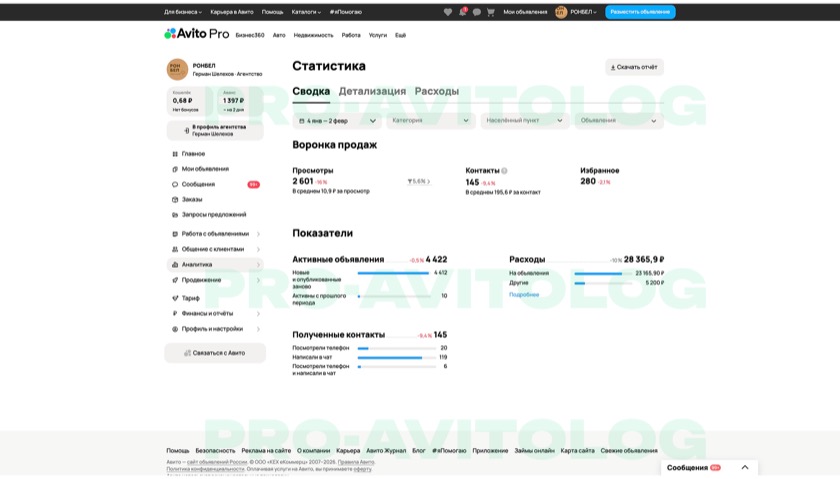Open the Работа menu item
Image resolution: width=840 pixels, height=479 pixels.
click(x=351, y=35)
